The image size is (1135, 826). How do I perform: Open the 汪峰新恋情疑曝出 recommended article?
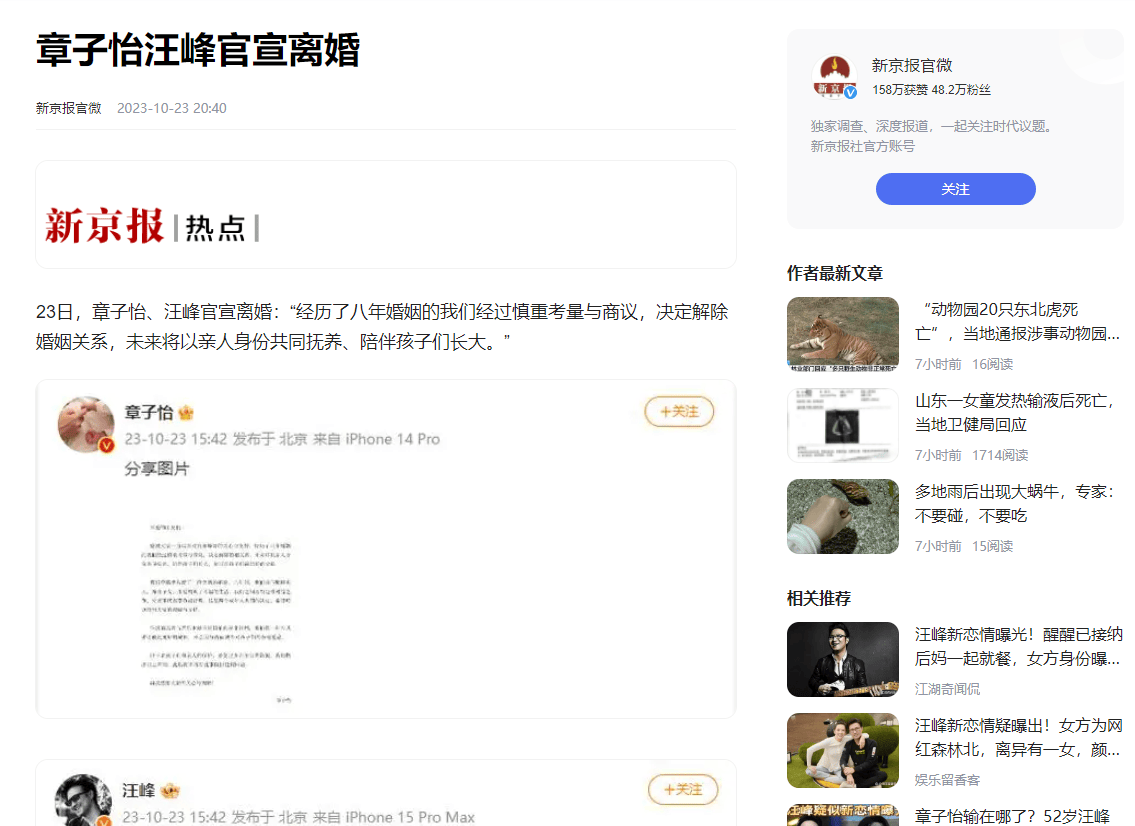tap(1018, 738)
